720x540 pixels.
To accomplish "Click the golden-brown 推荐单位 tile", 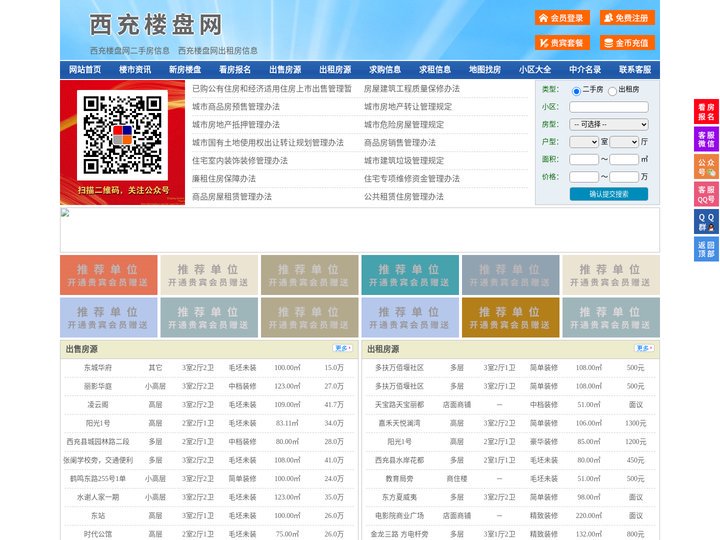I will point(511,317).
